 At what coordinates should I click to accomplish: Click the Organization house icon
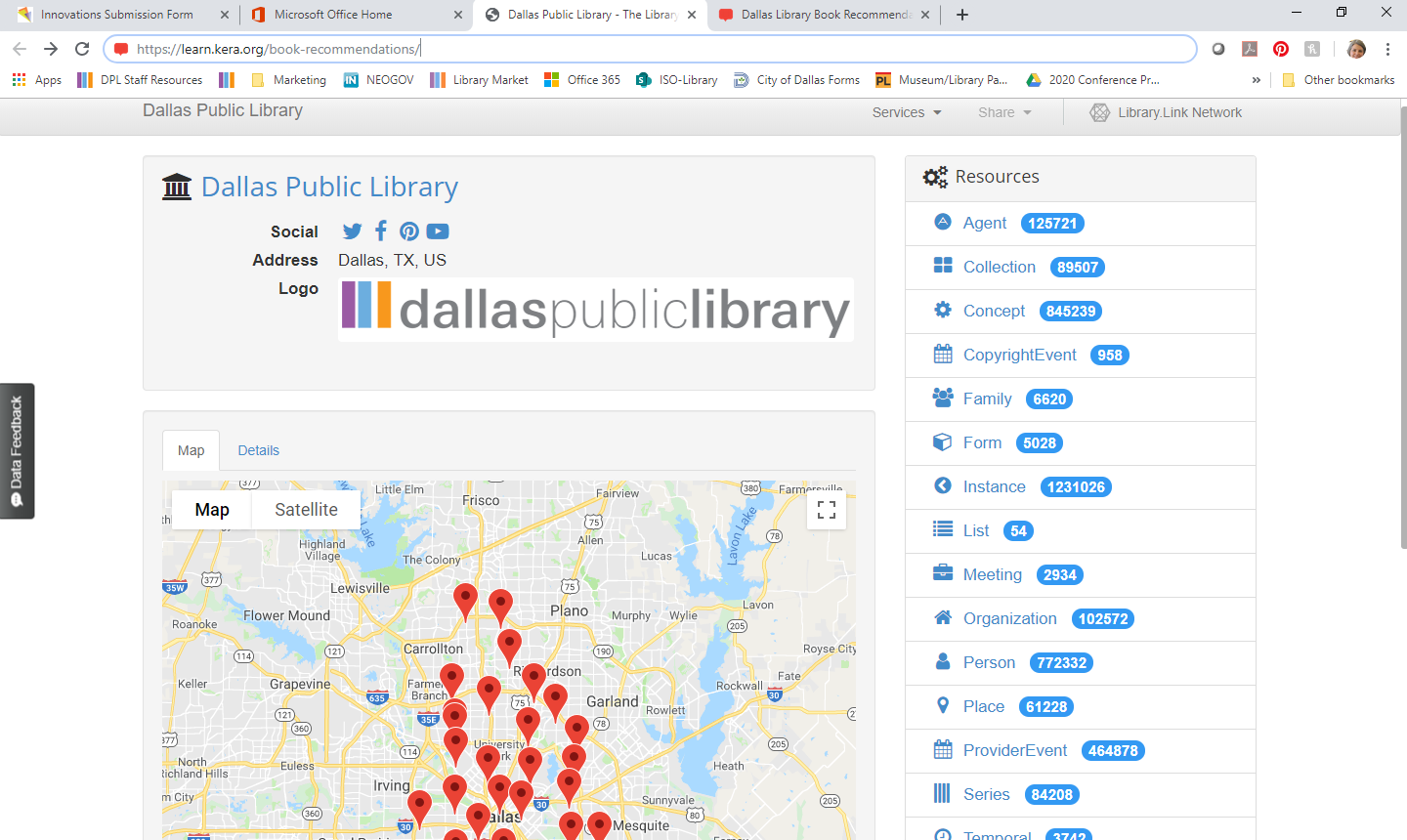pyautogui.click(x=943, y=617)
